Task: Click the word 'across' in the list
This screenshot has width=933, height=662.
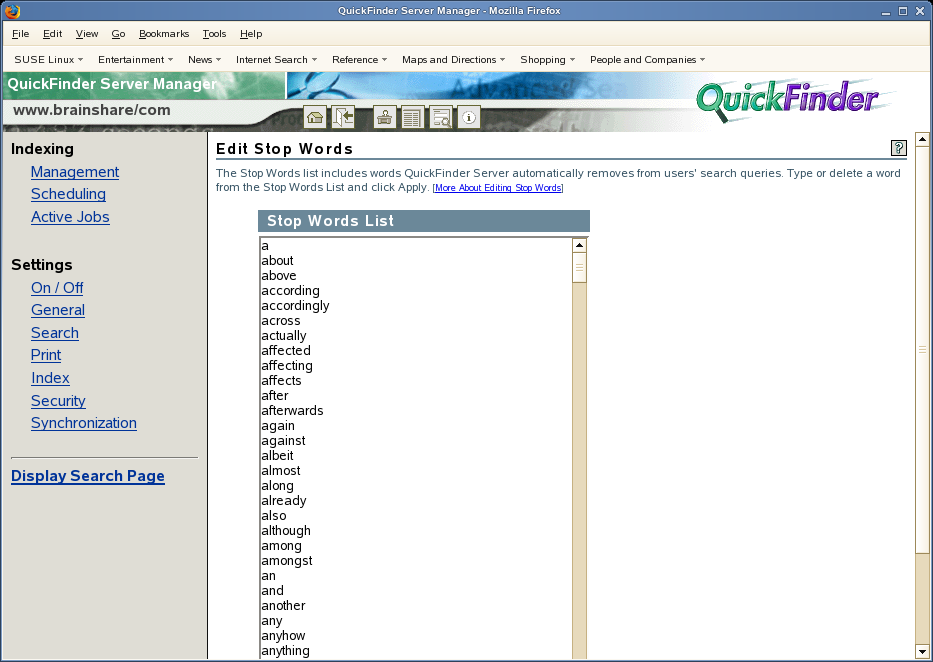Action: pyautogui.click(x=281, y=321)
